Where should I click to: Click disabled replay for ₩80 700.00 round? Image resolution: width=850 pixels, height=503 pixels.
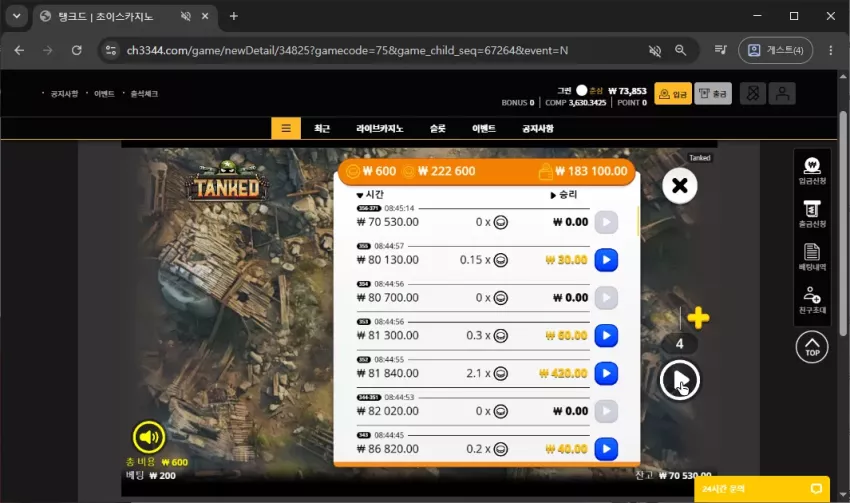606,298
